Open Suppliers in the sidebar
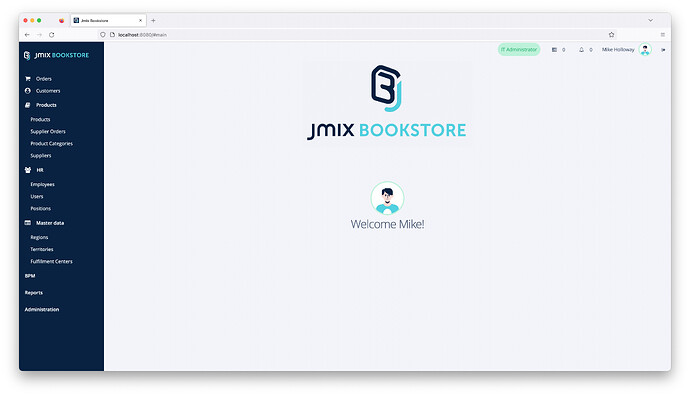This screenshot has width=690, height=396. (x=40, y=156)
